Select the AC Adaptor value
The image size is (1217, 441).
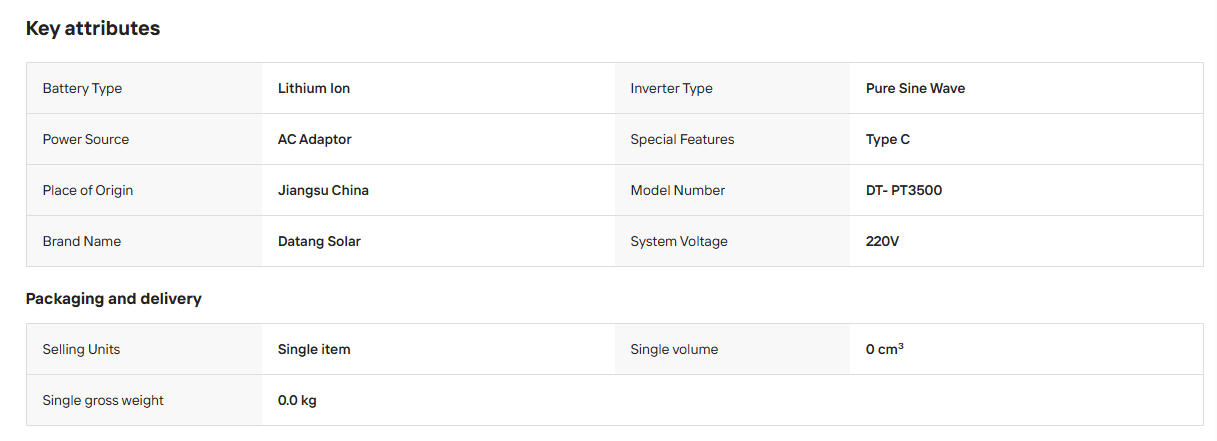click(315, 139)
